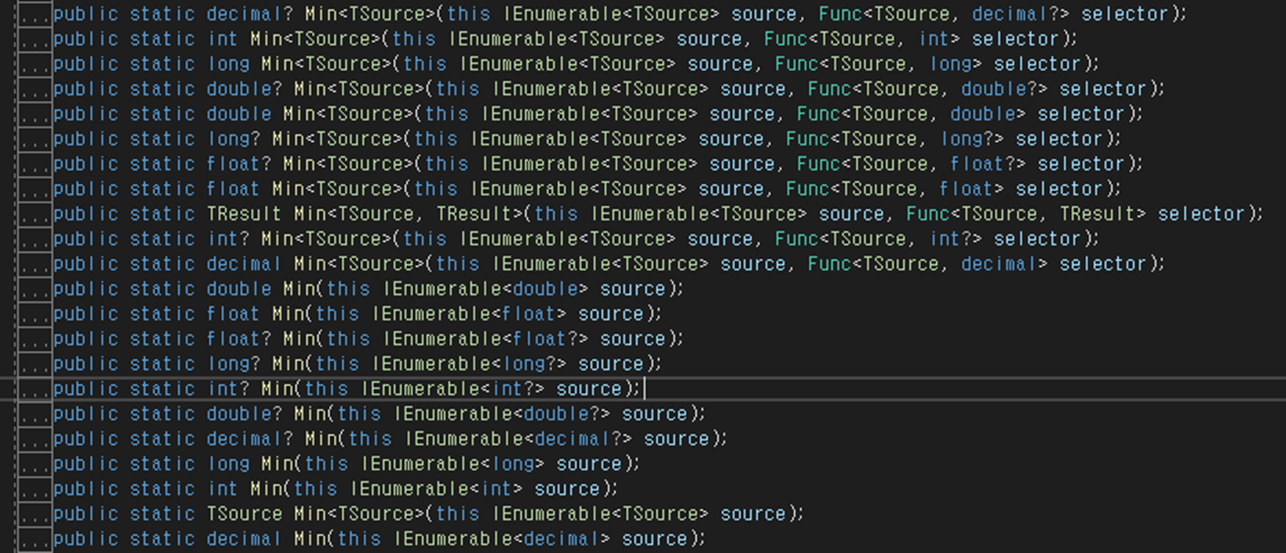The height and width of the screenshot is (553, 1286).
Task: Expand the '...' box before 'long Min<TSource>' selector line
Action: click(36, 65)
